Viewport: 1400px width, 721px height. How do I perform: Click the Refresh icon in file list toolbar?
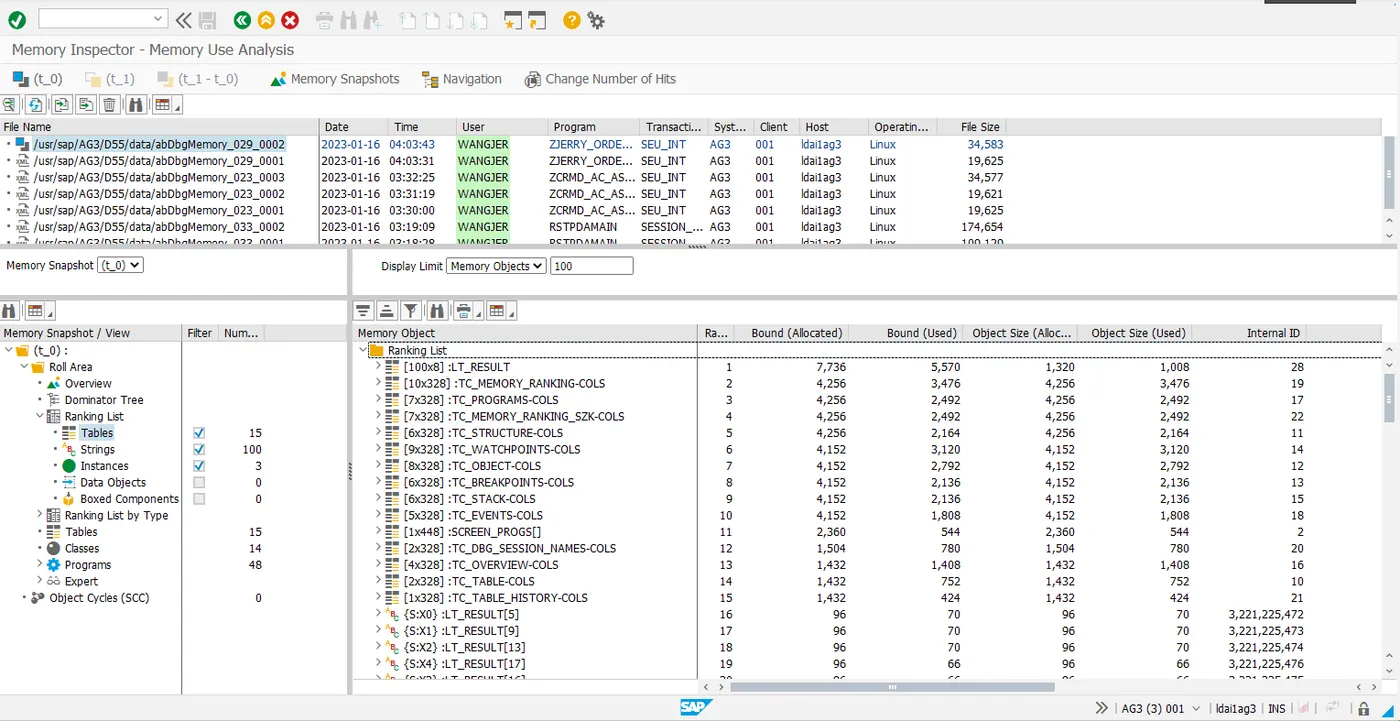[35, 105]
